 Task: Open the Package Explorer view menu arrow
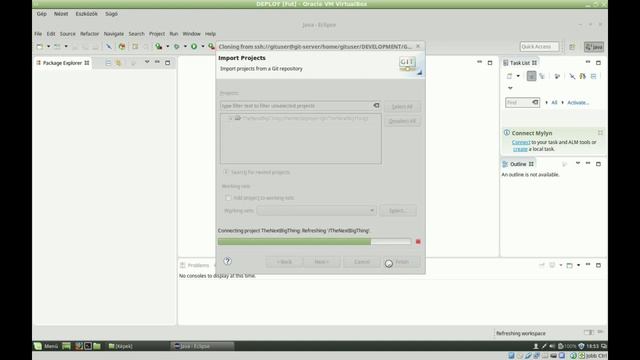[147, 62]
